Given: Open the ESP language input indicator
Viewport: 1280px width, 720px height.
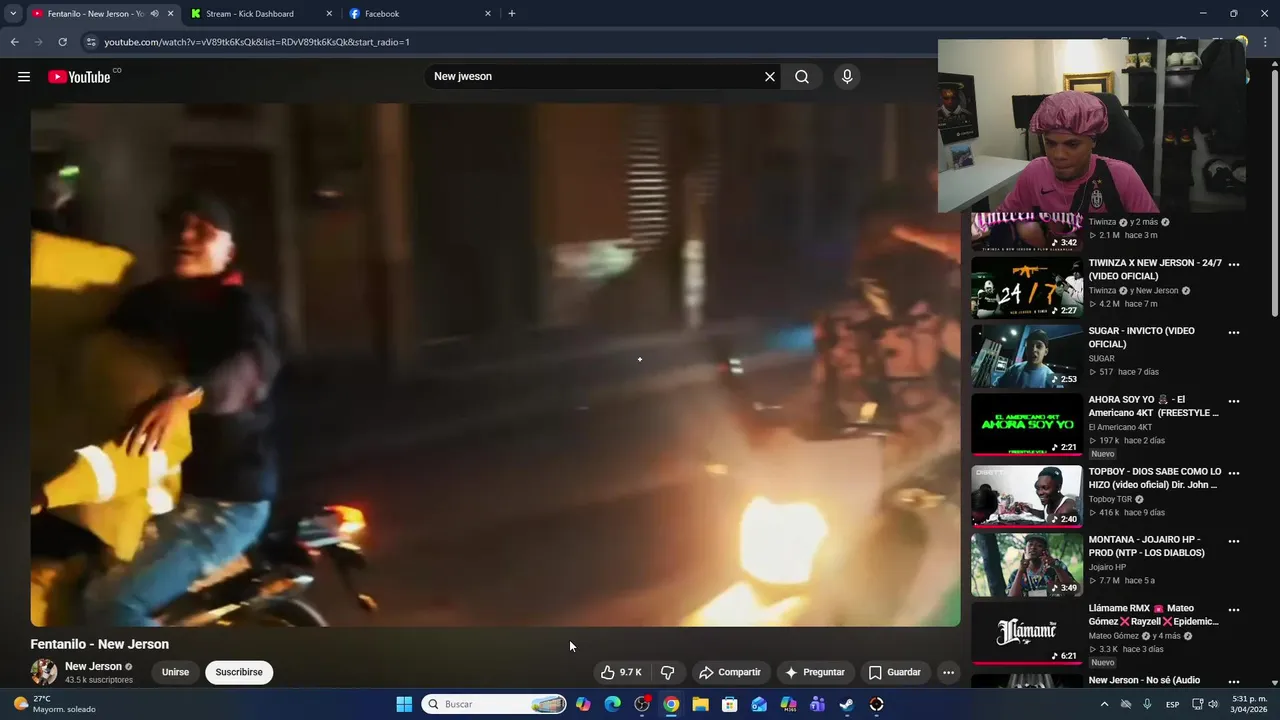Looking at the screenshot, I should click(x=1172, y=704).
